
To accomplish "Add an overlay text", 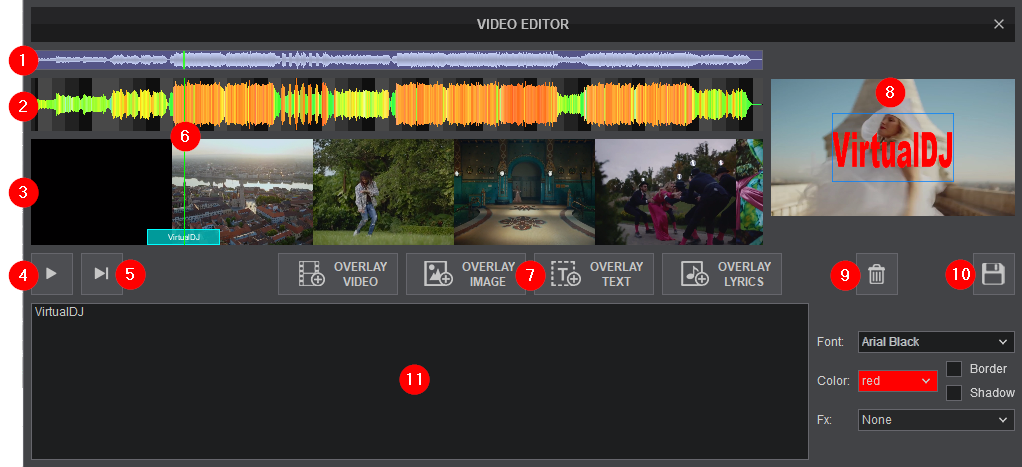I will click(x=594, y=274).
